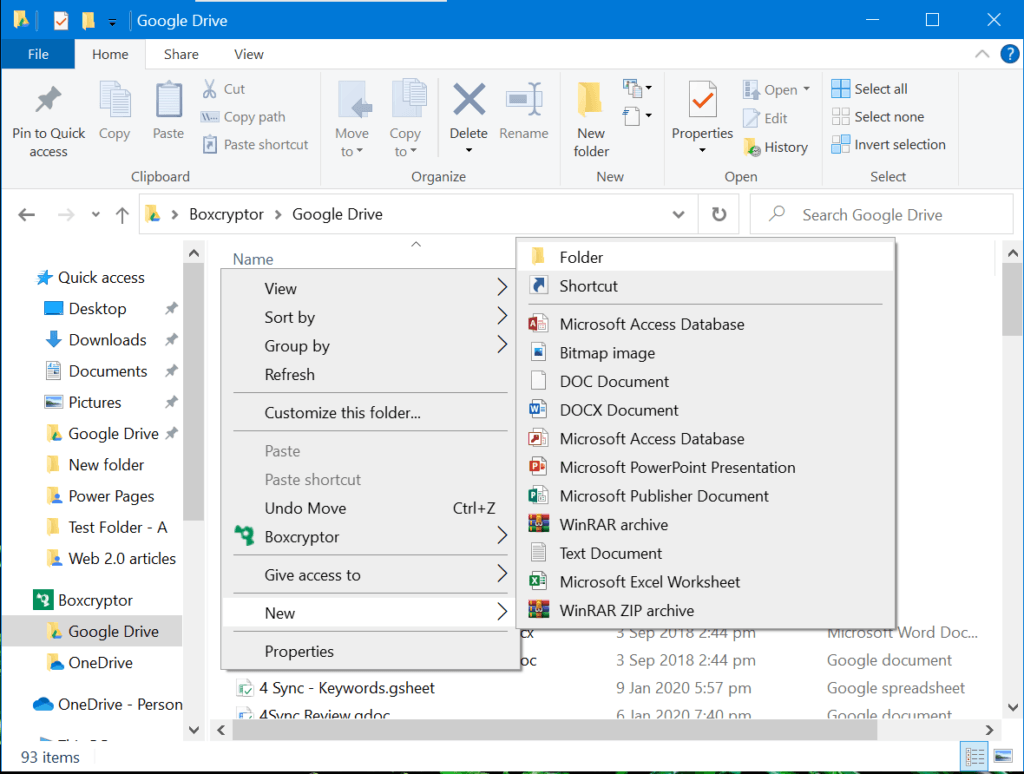The height and width of the screenshot is (774, 1024).
Task: Create new Folder from submenu
Action: point(705,257)
